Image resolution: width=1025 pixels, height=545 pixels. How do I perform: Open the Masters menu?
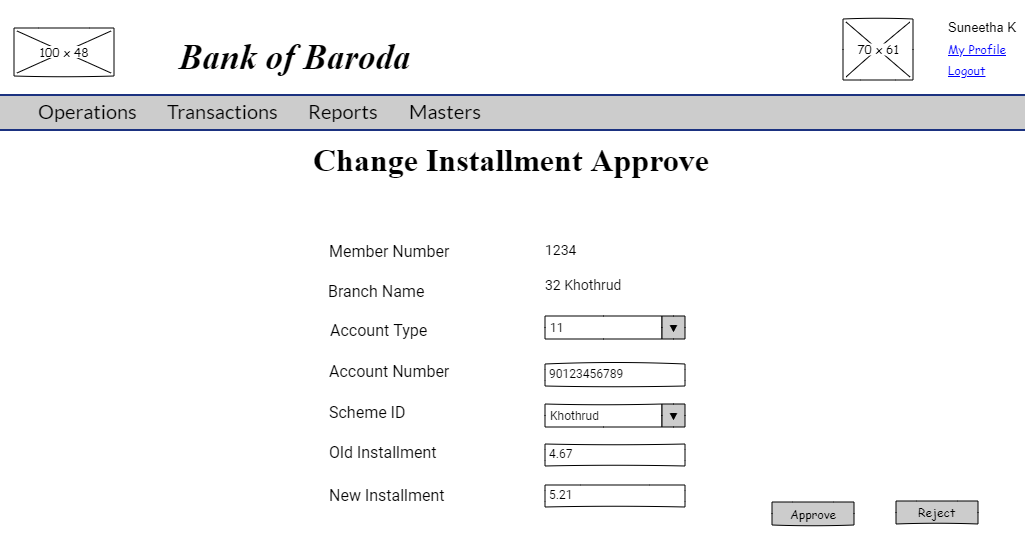coord(444,113)
